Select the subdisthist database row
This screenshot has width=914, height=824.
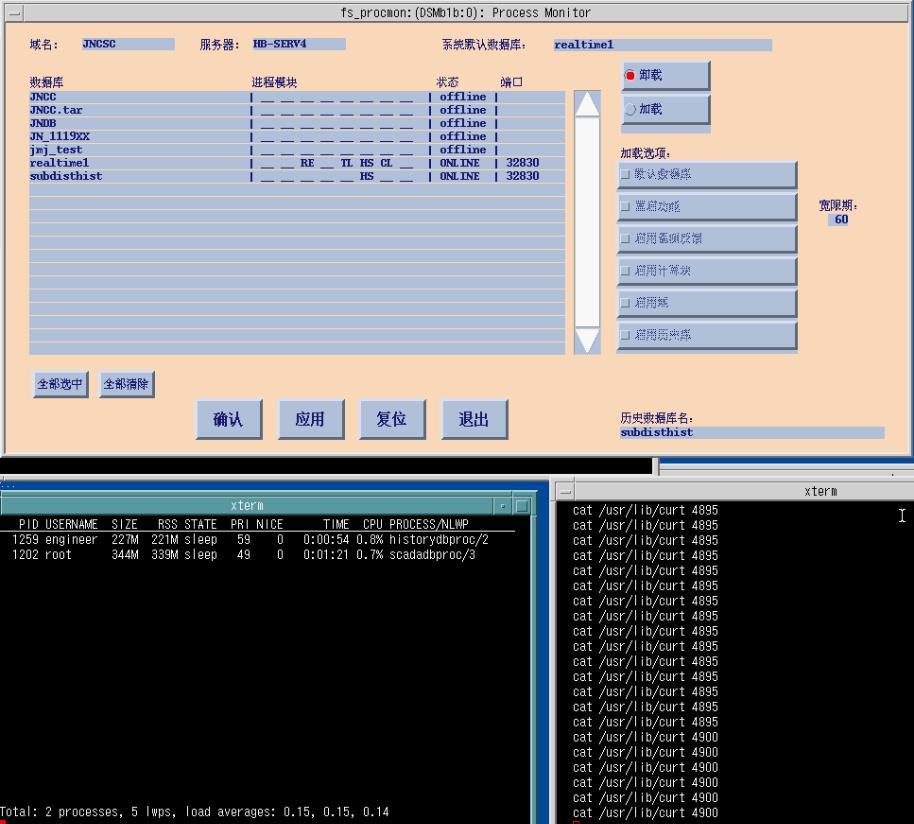tap(66, 176)
